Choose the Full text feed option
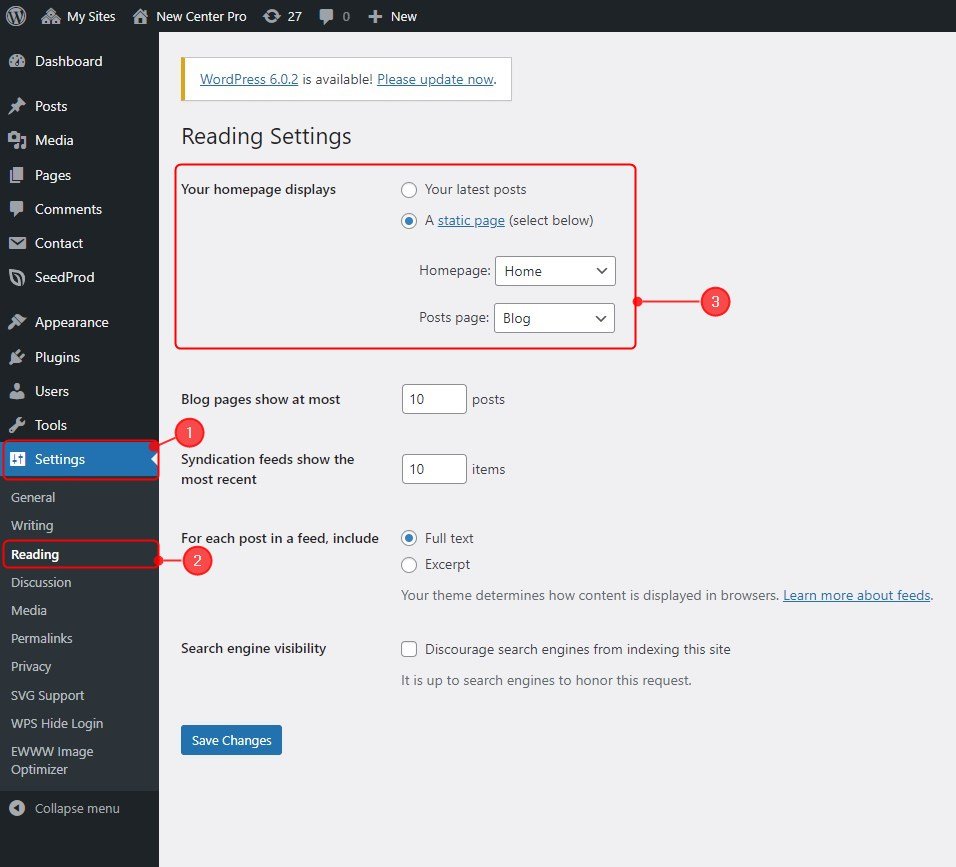This screenshot has width=956, height=867. pyautogui.click(x=408, y=538)
